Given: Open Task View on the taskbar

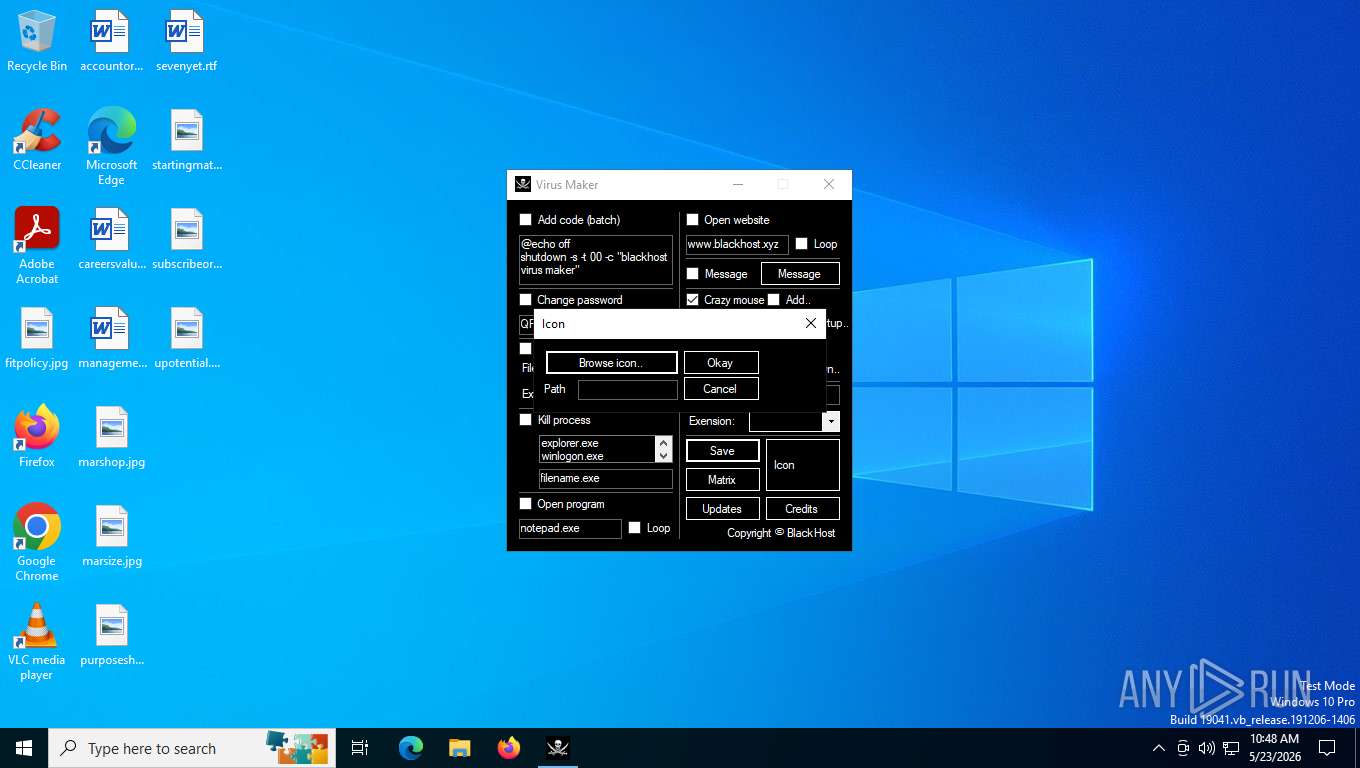Looking at the screenshot, I should [x=360, y=748].
